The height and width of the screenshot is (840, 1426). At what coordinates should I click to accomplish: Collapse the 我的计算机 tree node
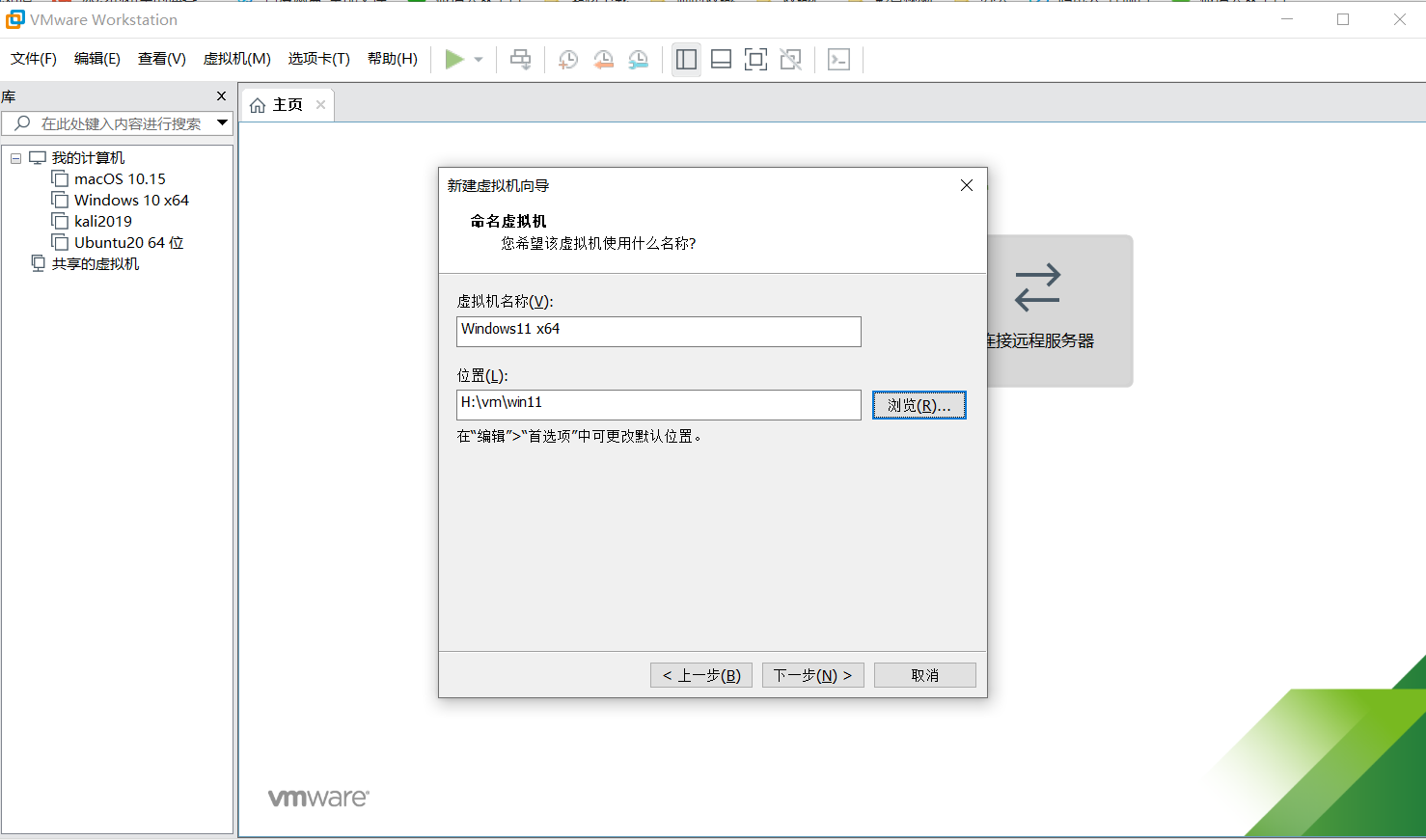[x=15, y=158]
